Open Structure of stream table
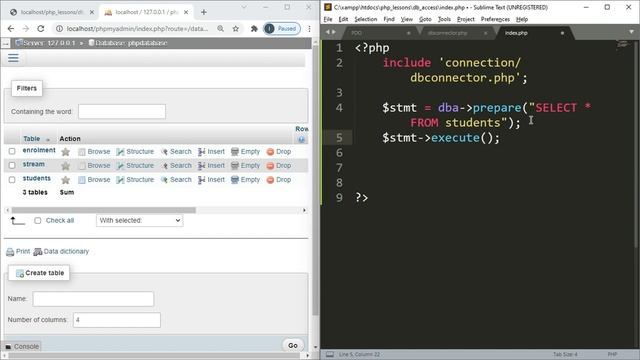The width and height of the screenshot is (640, 360). [135, 165]
